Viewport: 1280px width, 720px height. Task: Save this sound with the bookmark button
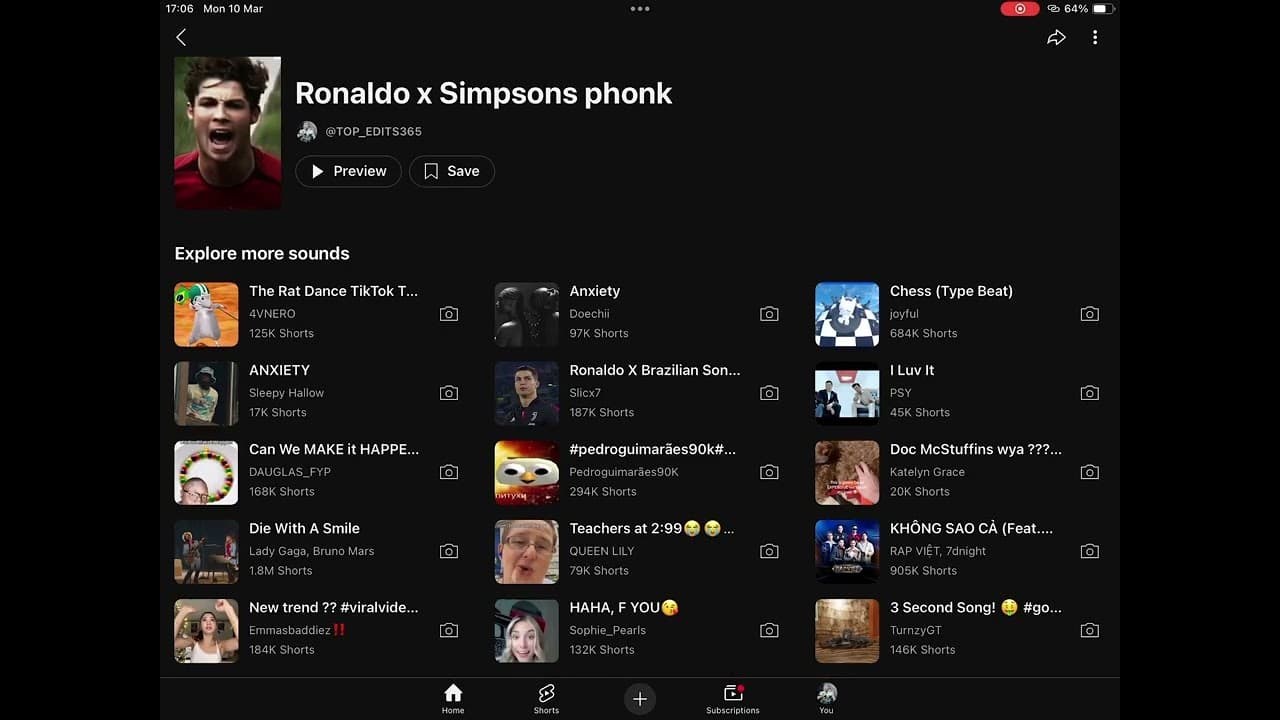click(451, 171)
